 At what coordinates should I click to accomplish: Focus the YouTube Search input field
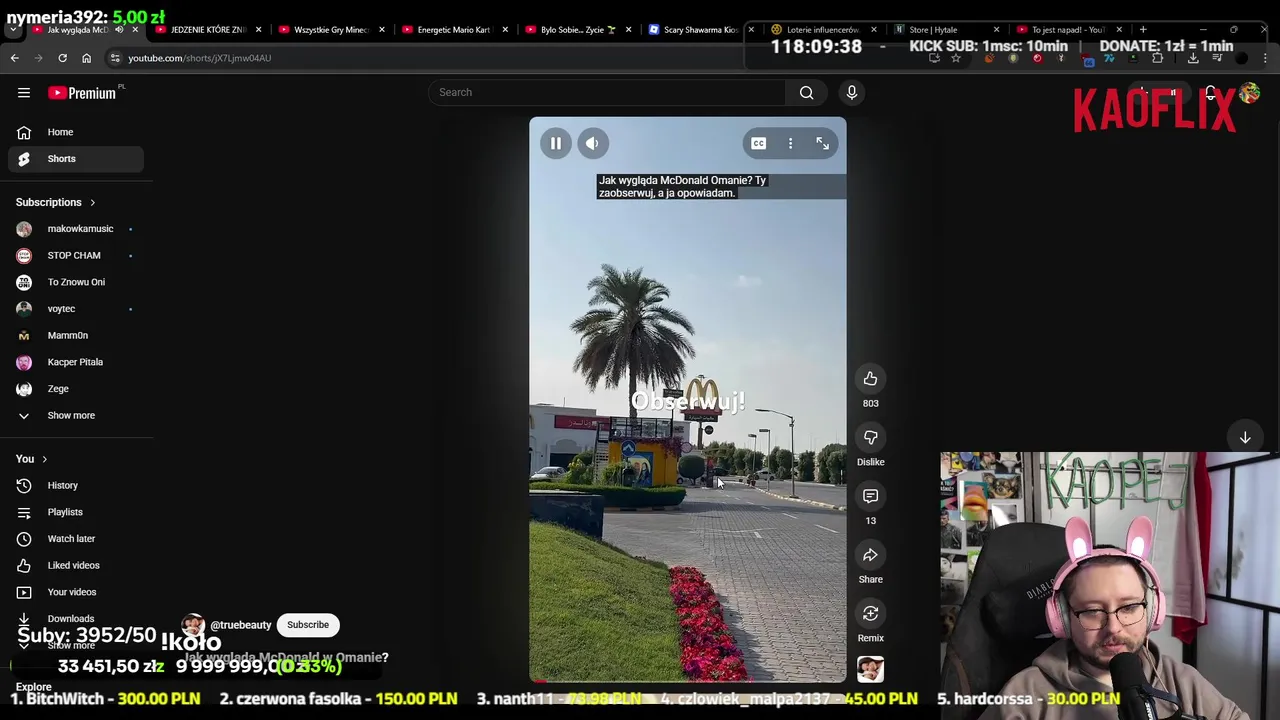click(607, 92)
